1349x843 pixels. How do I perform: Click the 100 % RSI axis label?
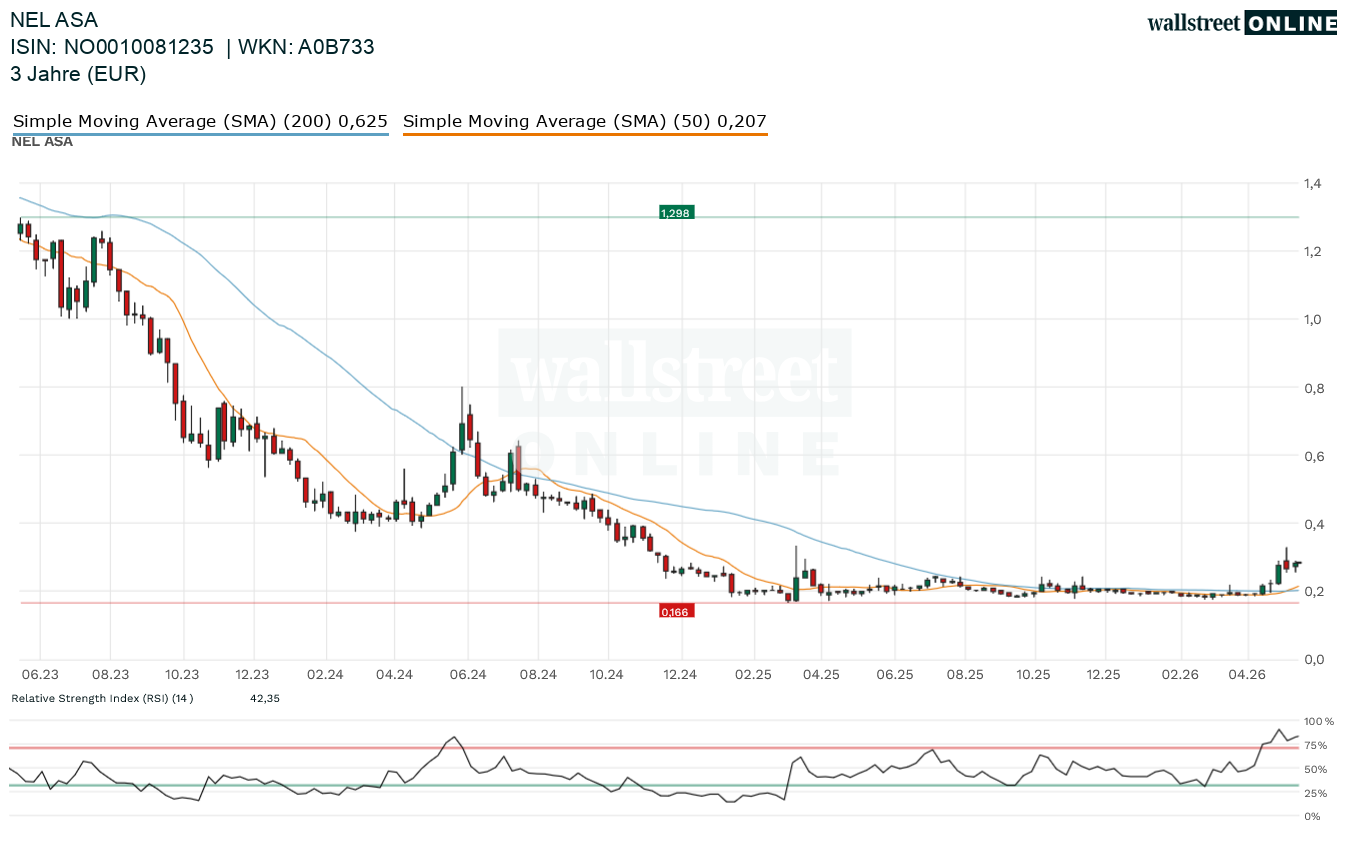click(1319, 721)
